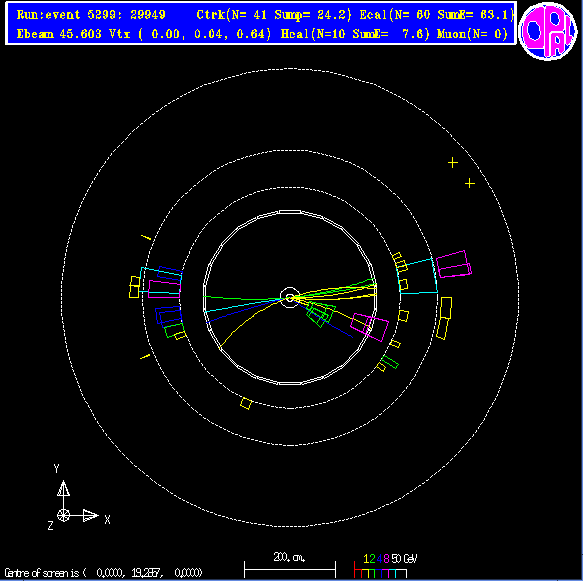Screen dimensions: 583x581
Task: Click the Centre of screen coordinates text
Action: 103,572
